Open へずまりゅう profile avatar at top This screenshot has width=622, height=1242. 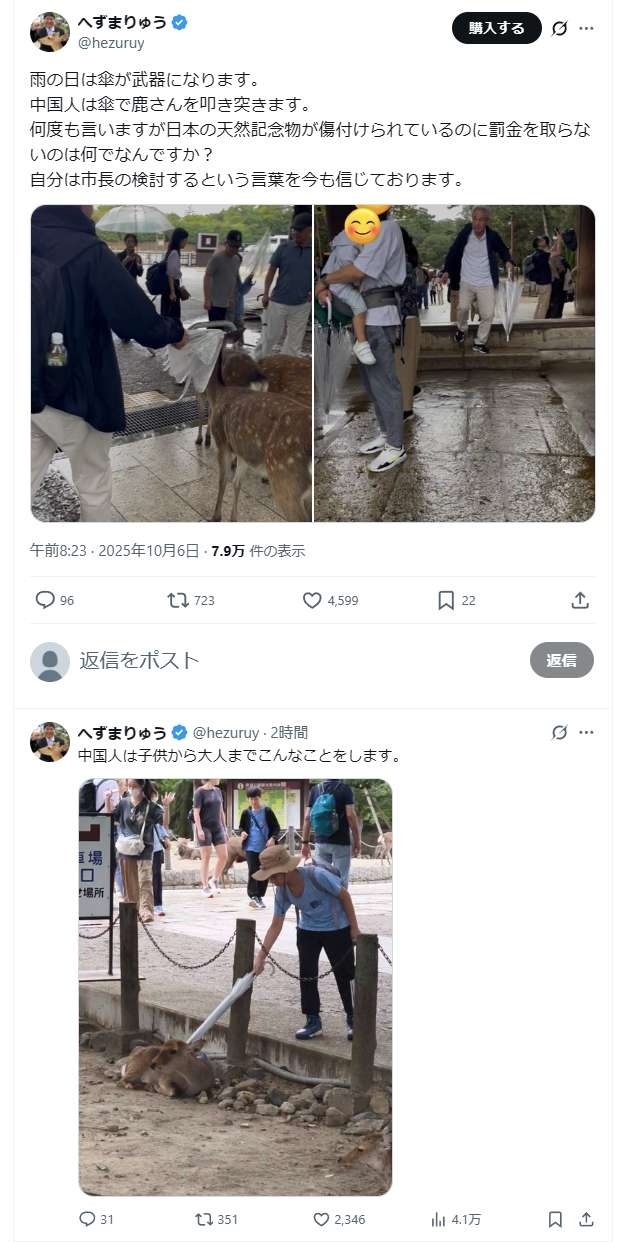click(x=50, y=32)
